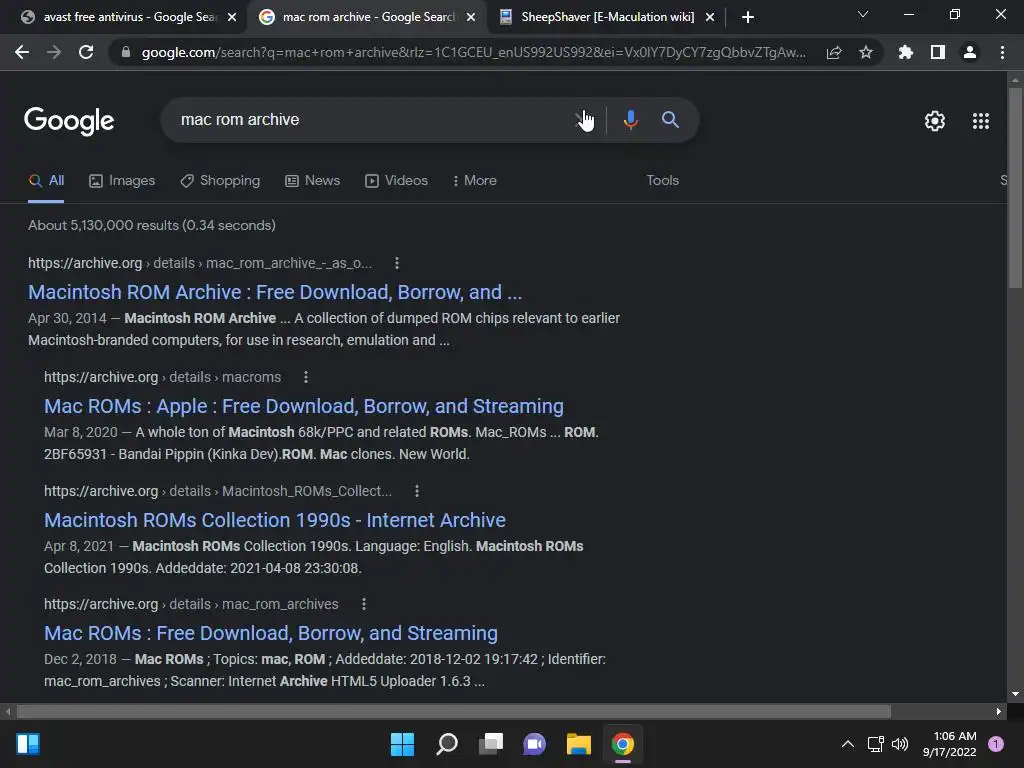Open options for Macintosh_ROMs_Collect result
The height and width of the screenshot is (768, 1024).
pos(417,490)
